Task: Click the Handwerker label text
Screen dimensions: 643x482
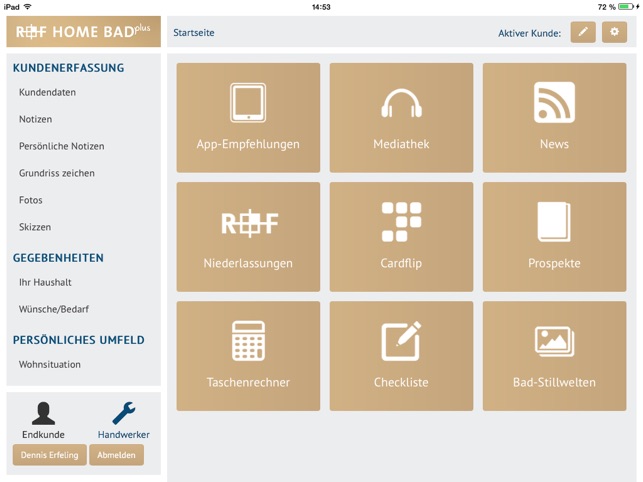Action: 123,434
